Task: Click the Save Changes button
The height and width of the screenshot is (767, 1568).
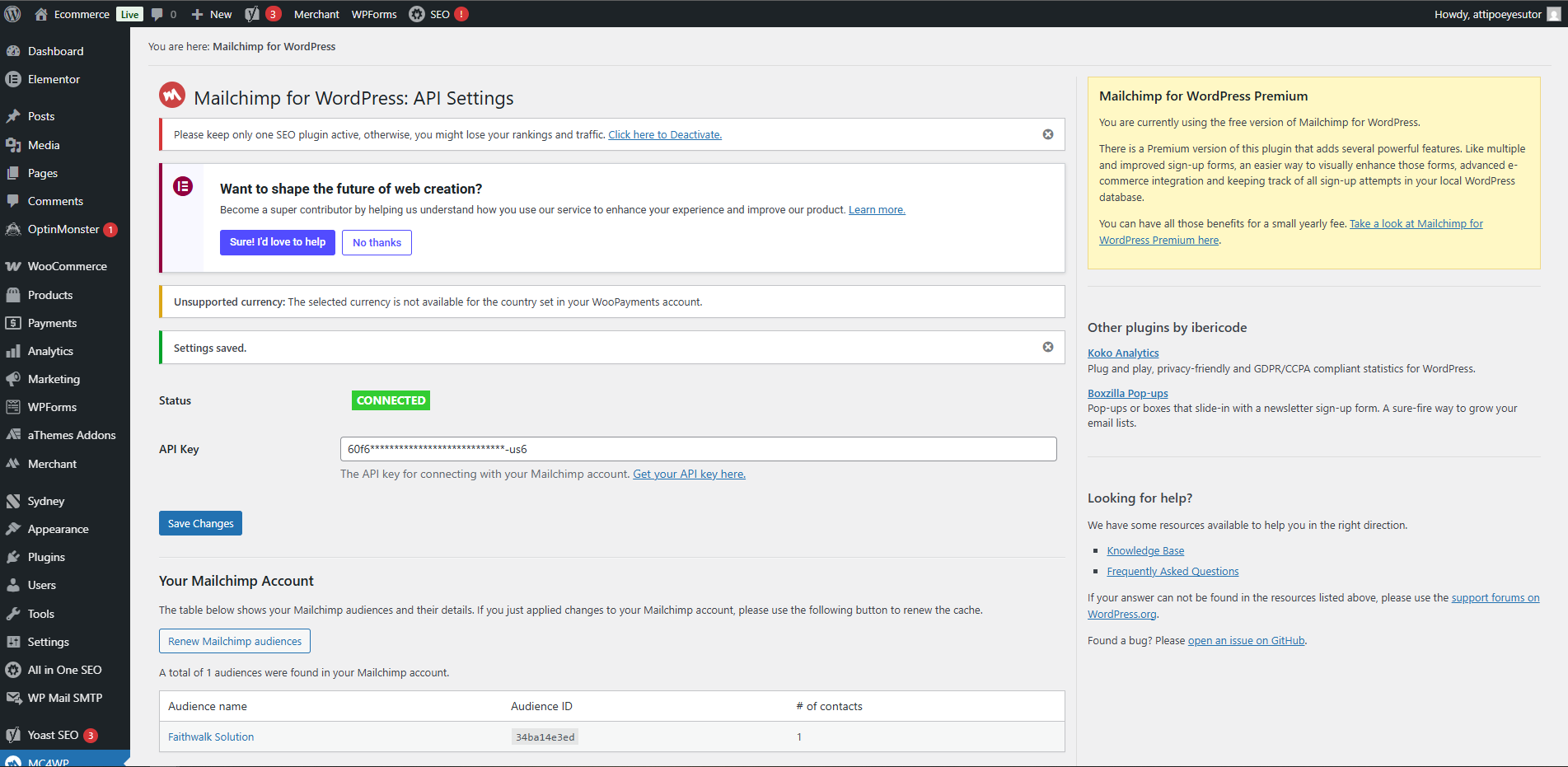Action: point(200,523)
